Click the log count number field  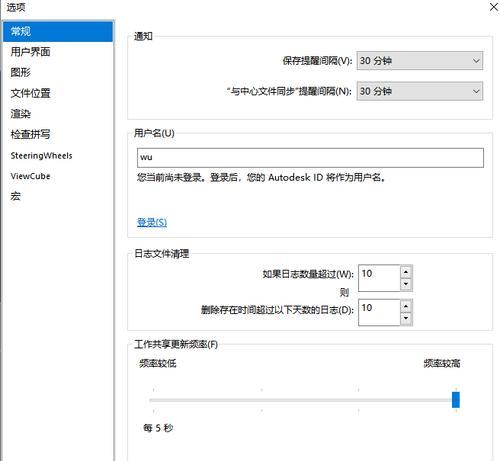(379, 278)
